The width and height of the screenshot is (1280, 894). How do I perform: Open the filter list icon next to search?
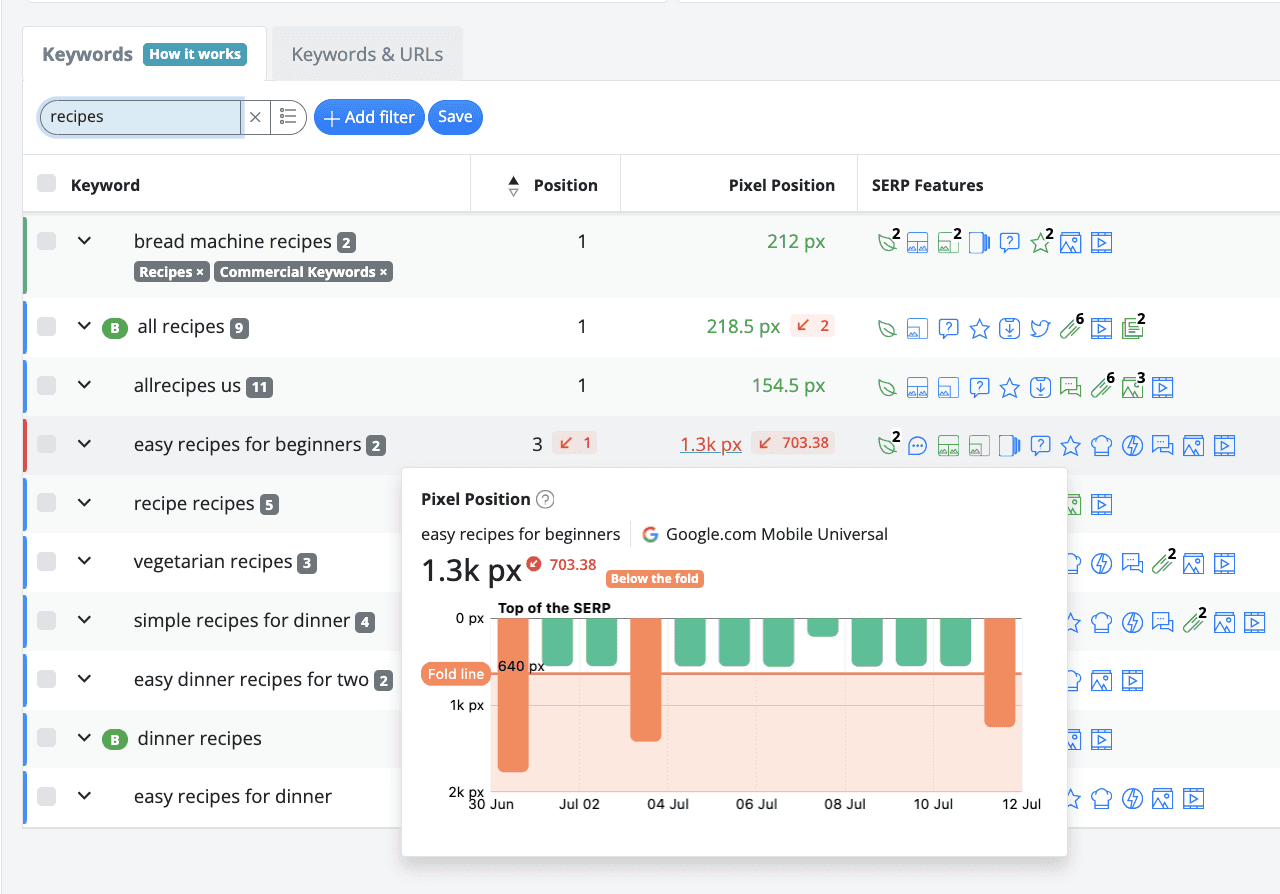(x=288, y=117)
